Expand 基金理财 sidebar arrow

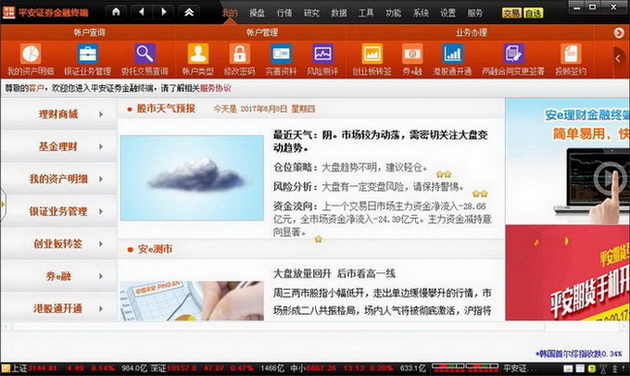pyautogui.click(x=101, y=147)
